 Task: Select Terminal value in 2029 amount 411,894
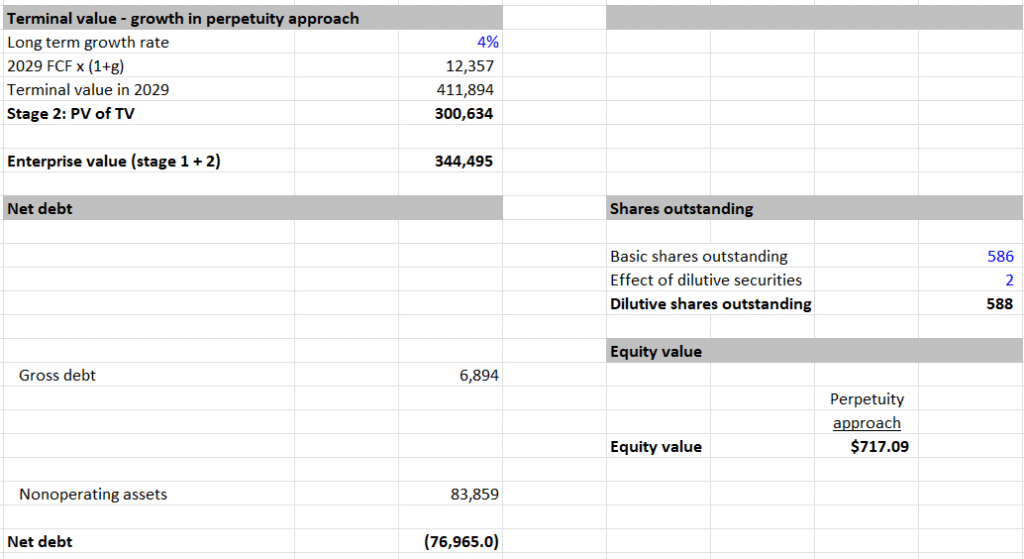451,89
